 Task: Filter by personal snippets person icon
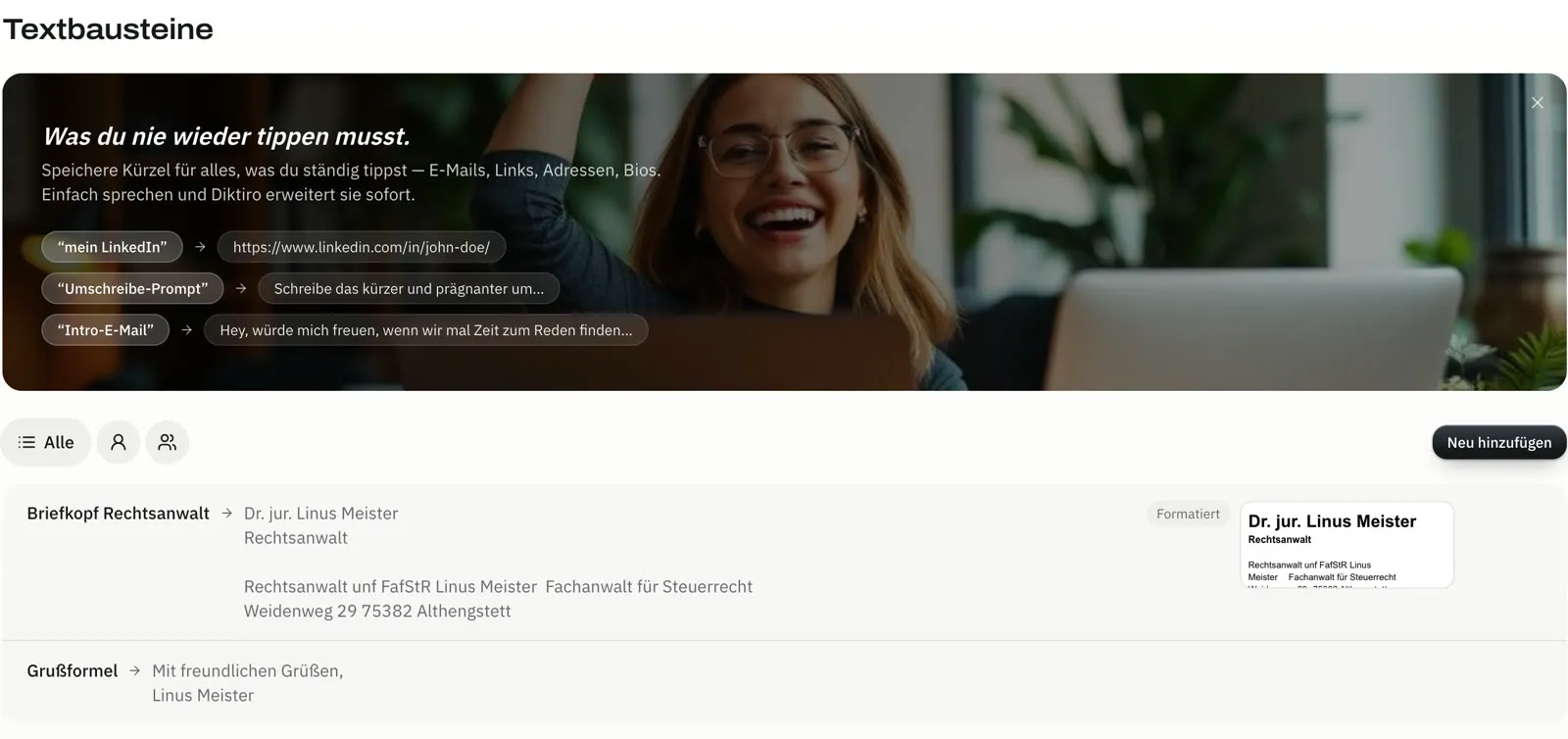pos(119,442)
